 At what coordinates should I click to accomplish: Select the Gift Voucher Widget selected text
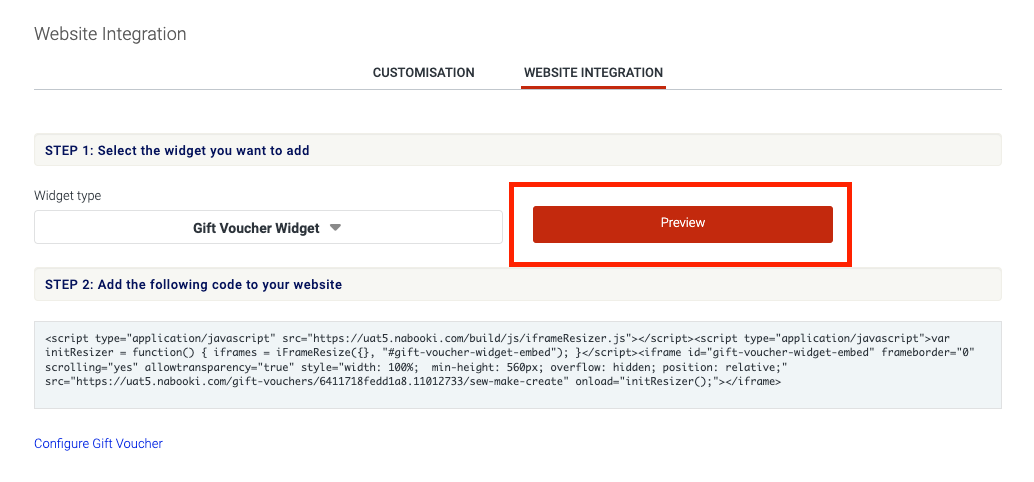click(256, 228)
